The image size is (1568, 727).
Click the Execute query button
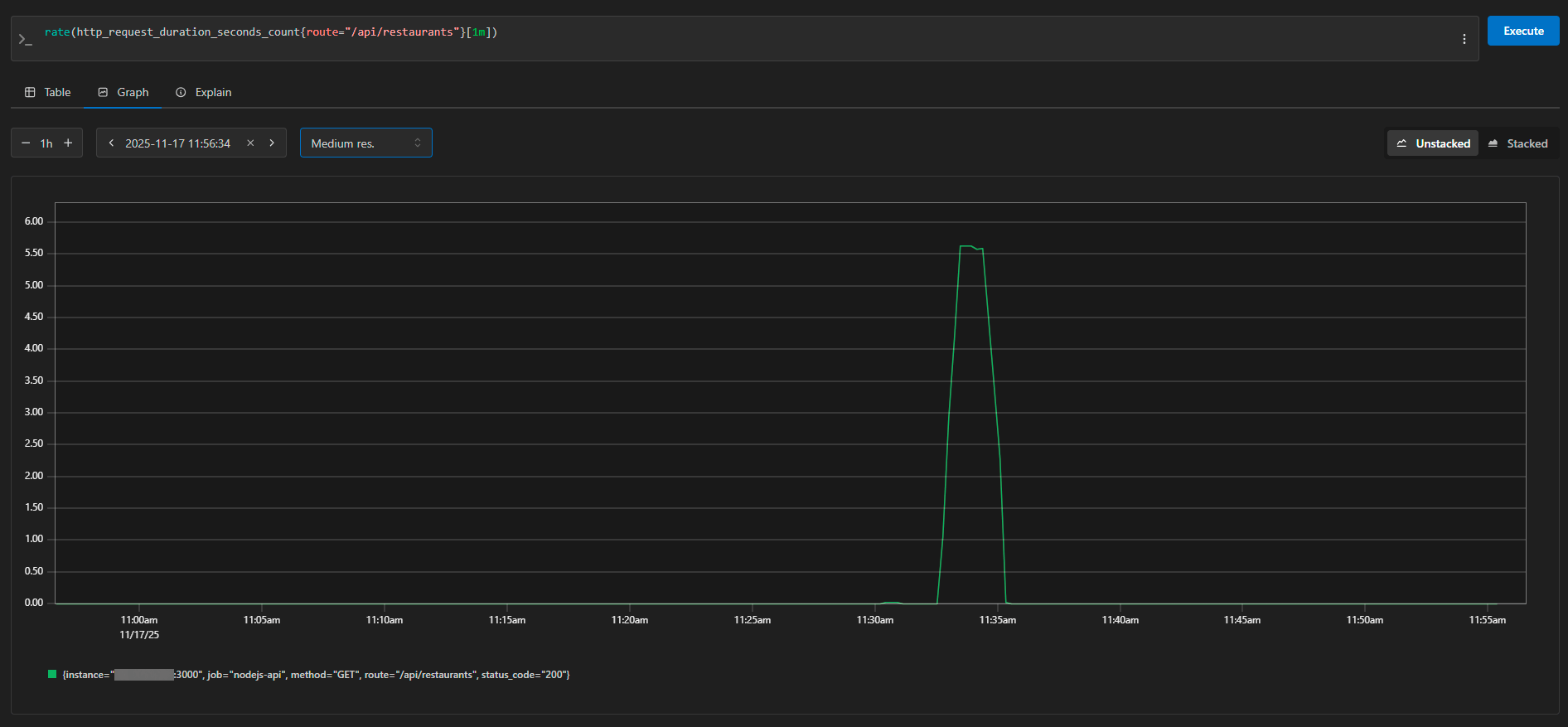click(x=1522, y=32)
